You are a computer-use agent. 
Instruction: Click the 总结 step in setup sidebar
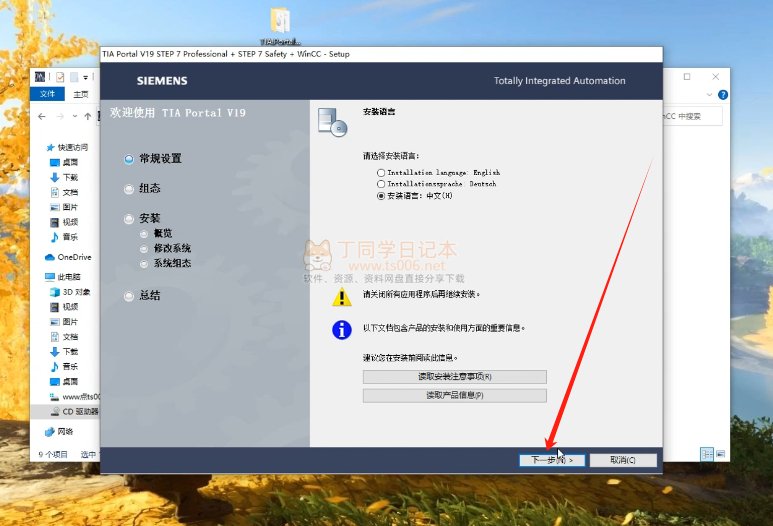[x=142, y=296]
